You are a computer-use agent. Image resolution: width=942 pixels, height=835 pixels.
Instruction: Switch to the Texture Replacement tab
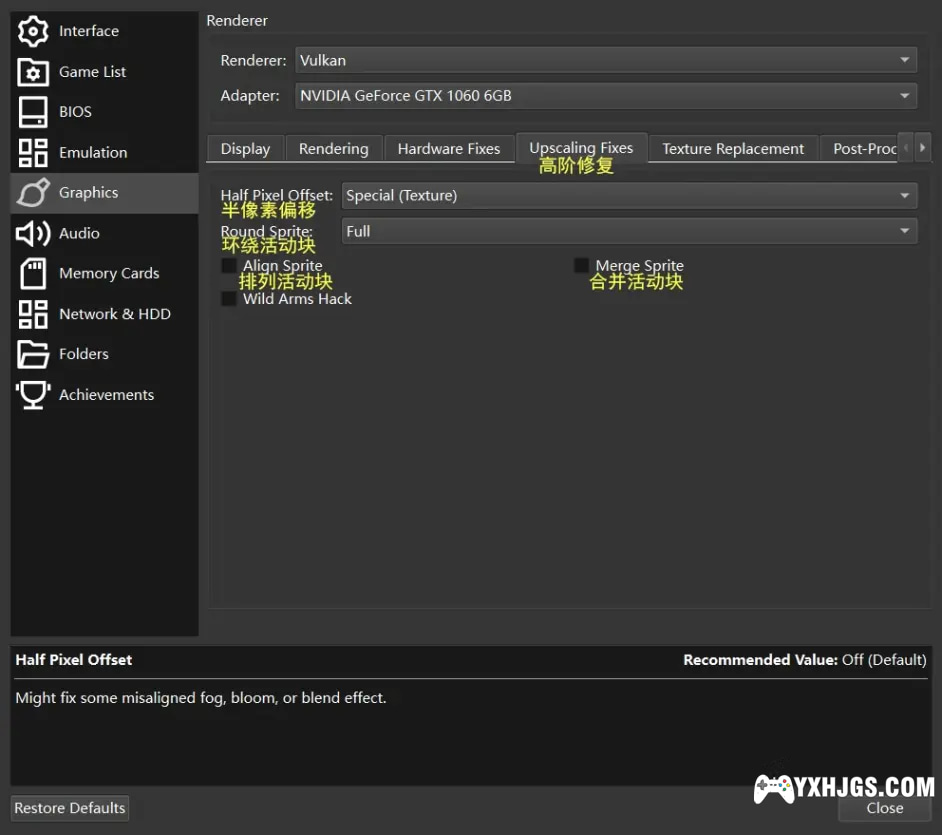(733, 149)
